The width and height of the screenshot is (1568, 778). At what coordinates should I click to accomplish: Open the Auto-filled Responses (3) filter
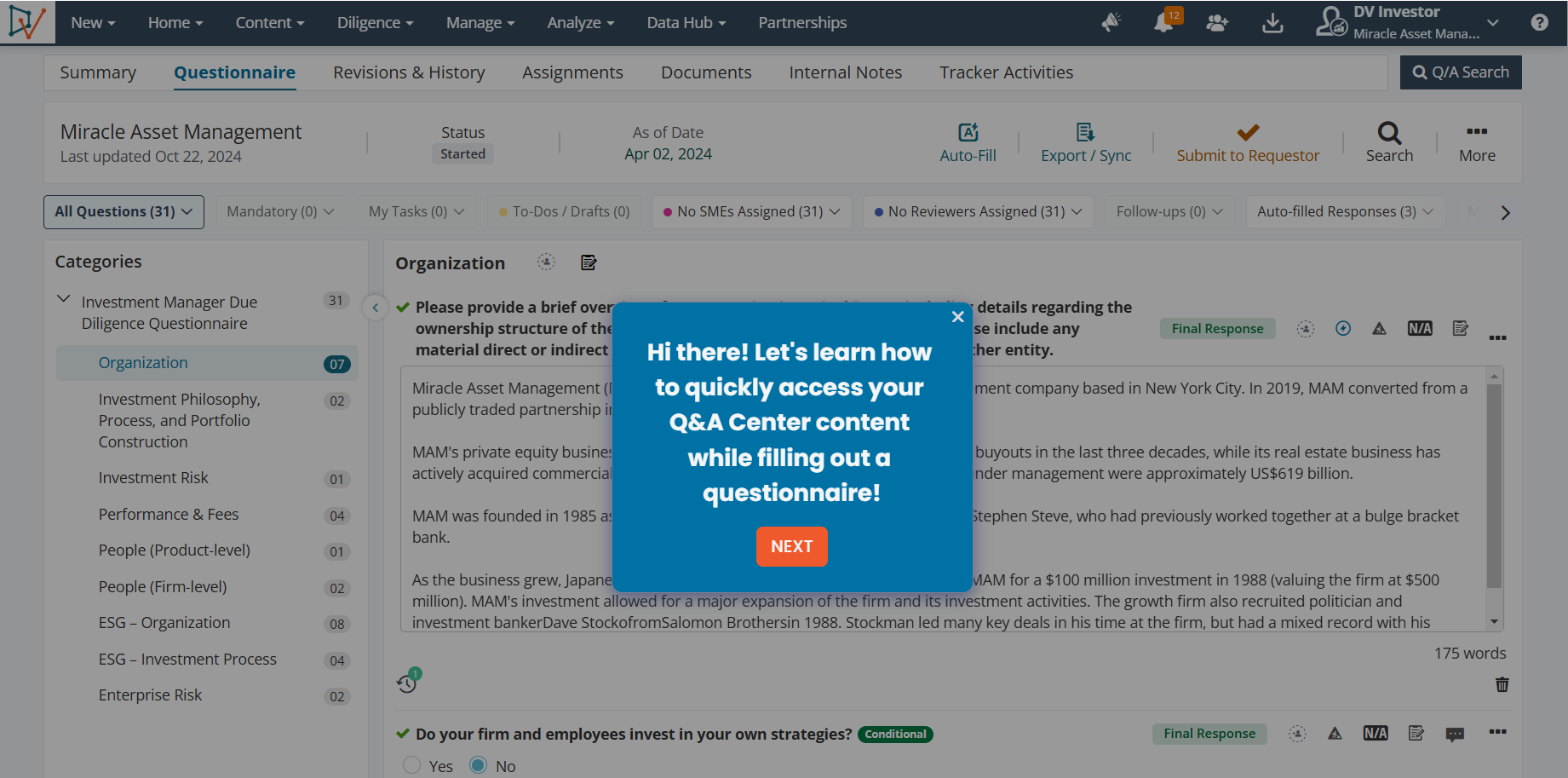(1345, 211)
